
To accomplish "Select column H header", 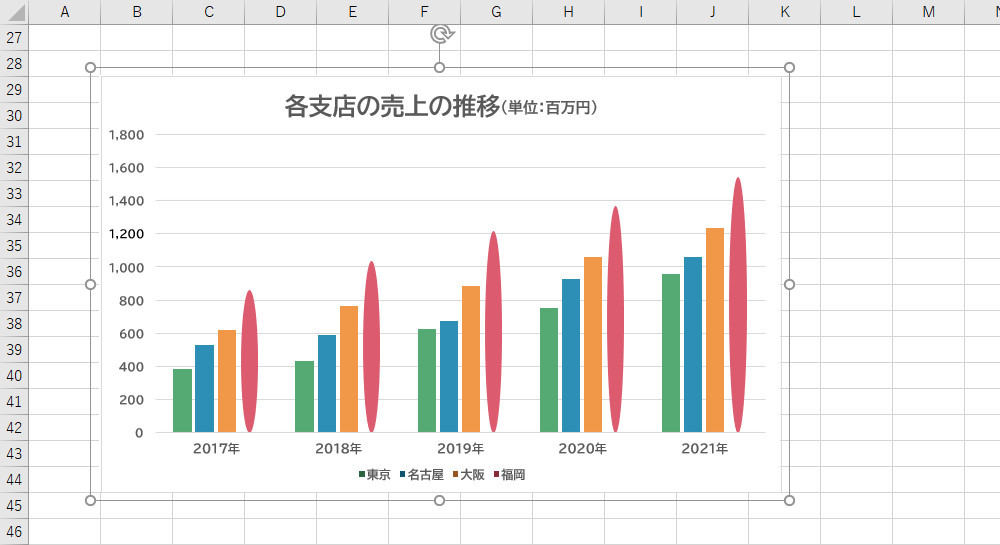I will point(569,12).
